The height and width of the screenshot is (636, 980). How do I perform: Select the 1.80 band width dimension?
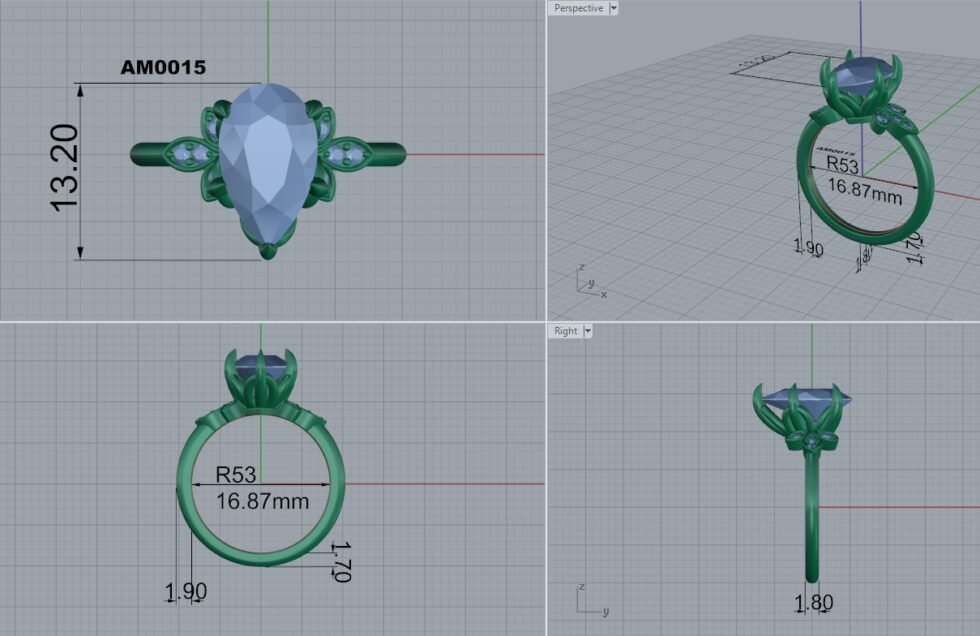click(813, 602)
